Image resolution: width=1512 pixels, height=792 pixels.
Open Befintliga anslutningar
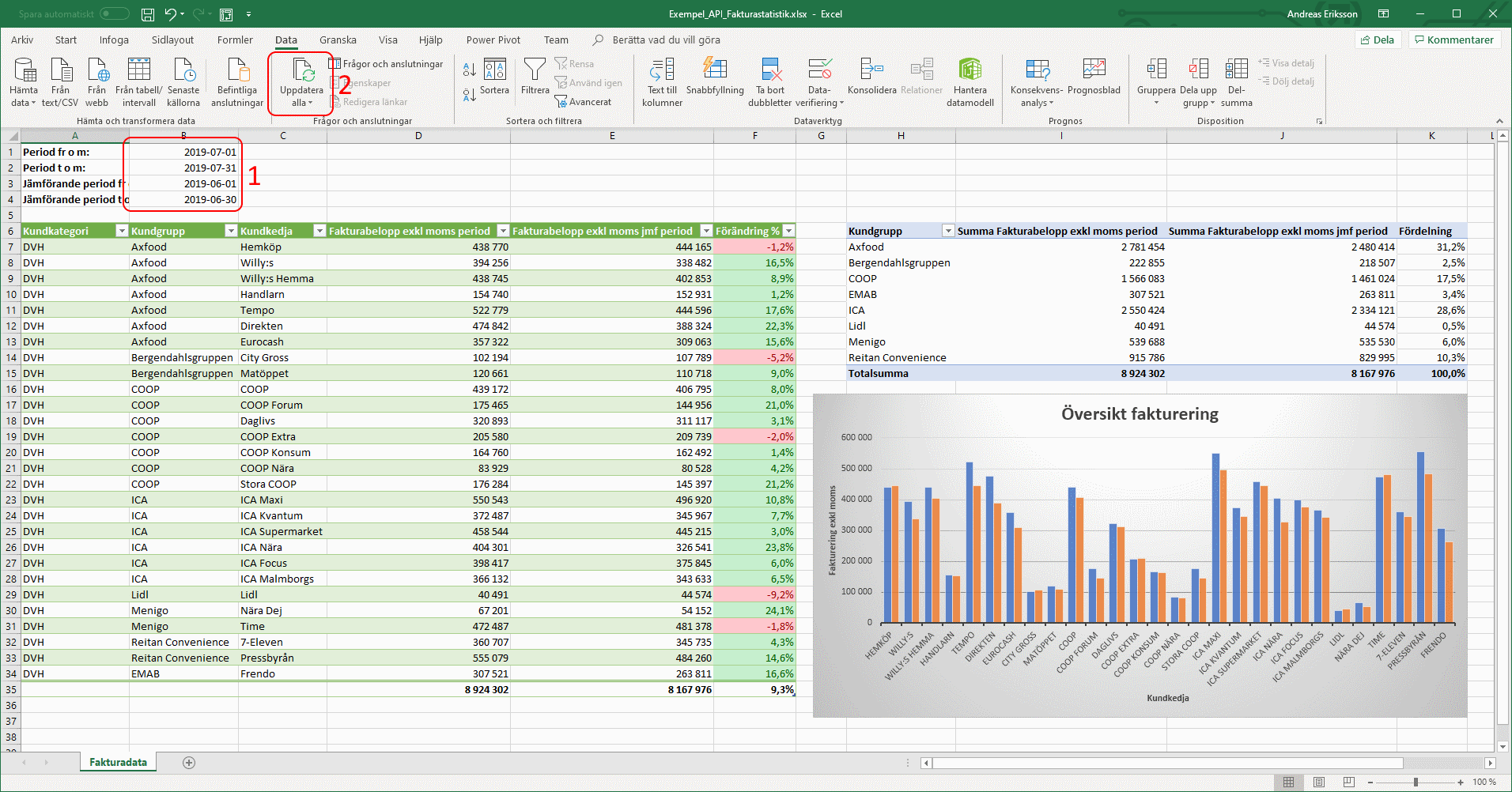237,82
